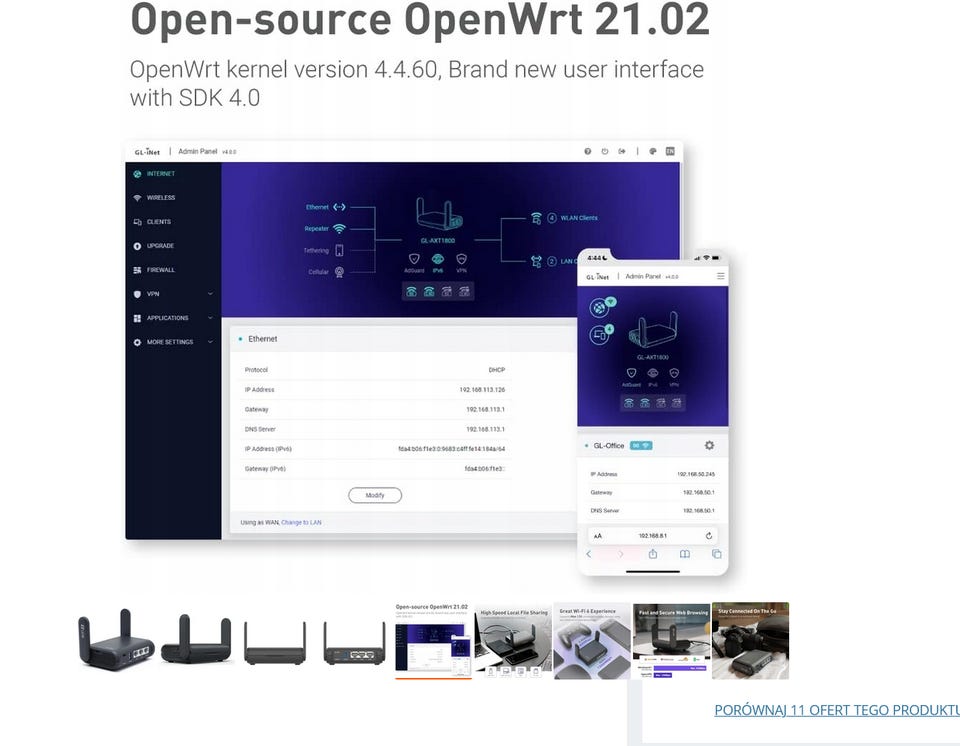This screenshot has width=960, height=746.
Task: Click the shield icon beside VPN in sidebar
Action: 137,294
